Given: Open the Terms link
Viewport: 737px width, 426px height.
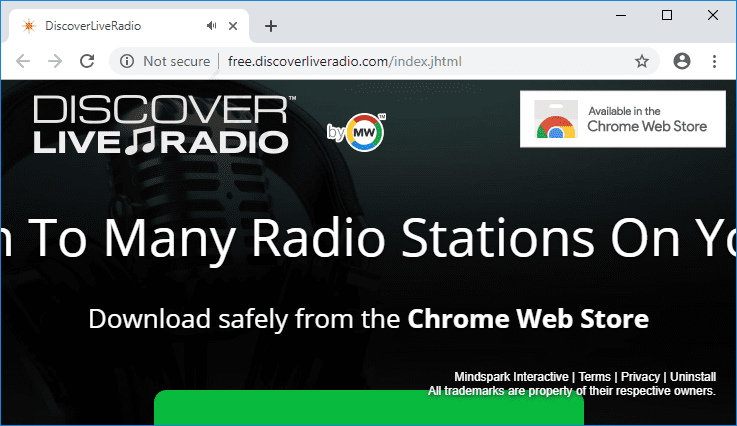Looking at the screenshot, I should (x=594, y=377).
